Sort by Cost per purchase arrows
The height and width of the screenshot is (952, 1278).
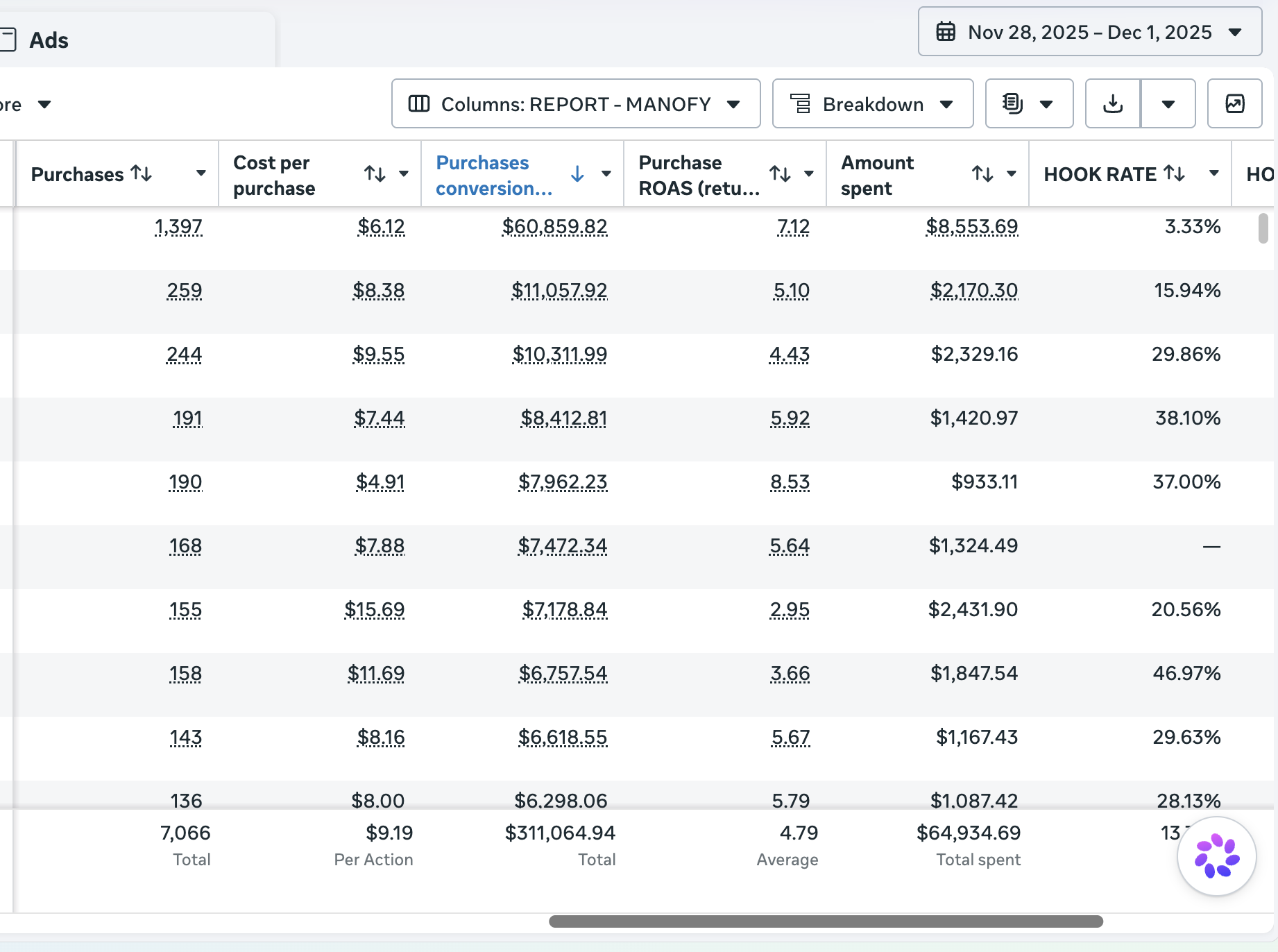(375, 173)
